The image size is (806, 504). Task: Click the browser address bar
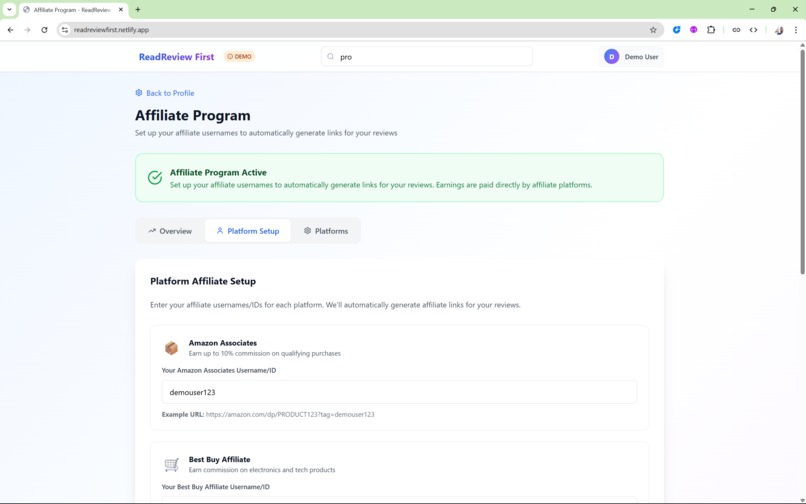(360, 30)
